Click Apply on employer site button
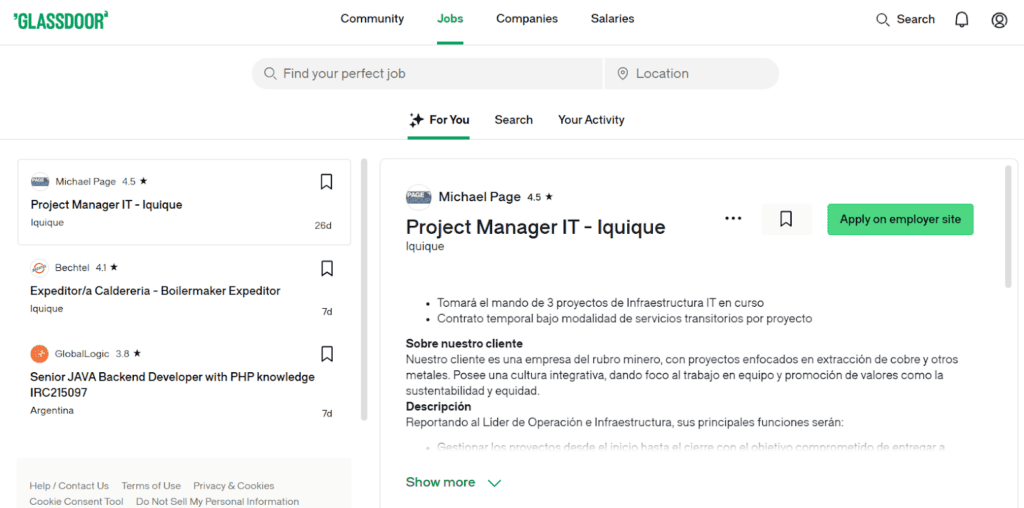This screenshot has height=508, width=1024. point(900,219)
